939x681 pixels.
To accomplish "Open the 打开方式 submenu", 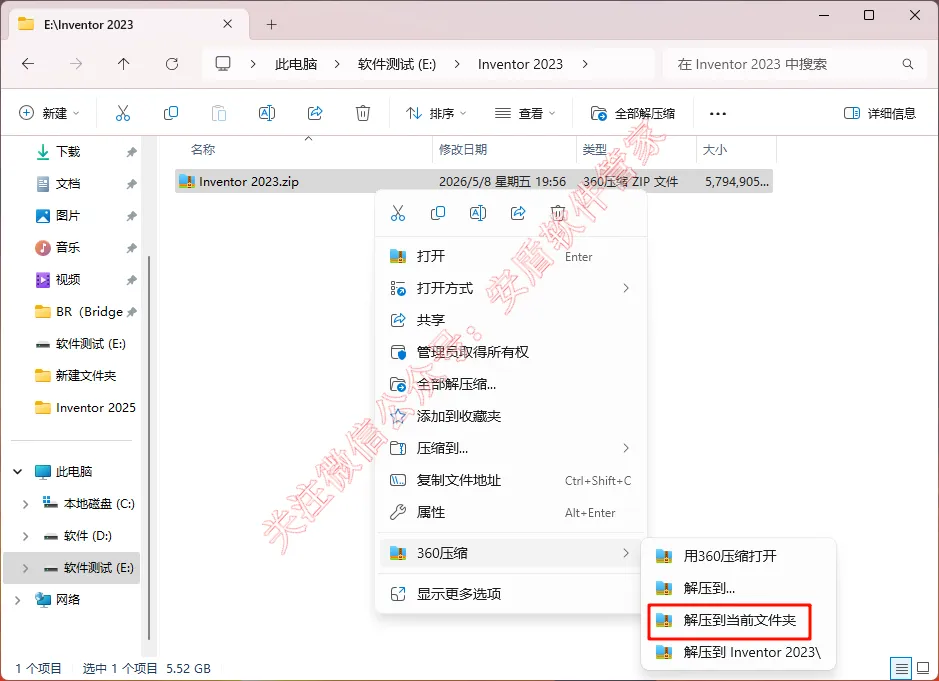I will (x=513, y=289).
